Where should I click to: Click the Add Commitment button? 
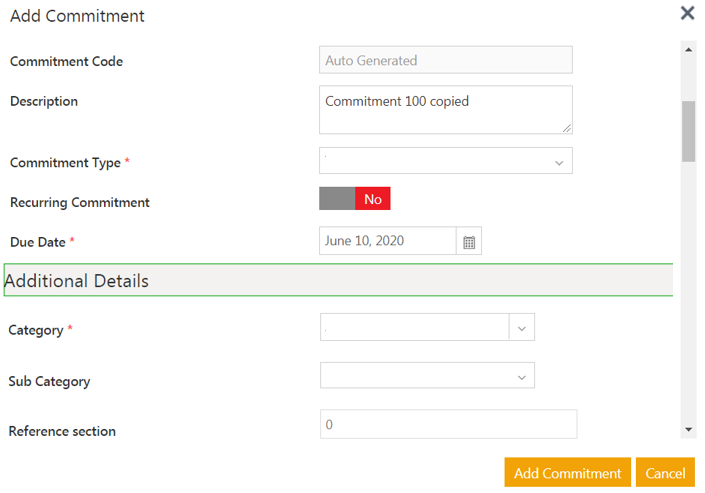567,473
